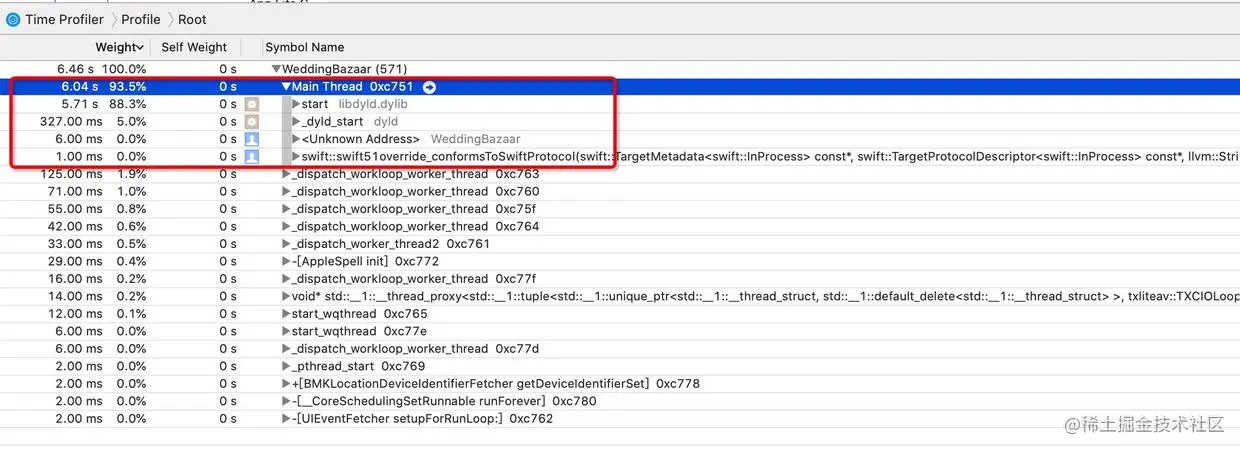Viewport: 1240px width, 450px height.
Task: Collapse the Main Thread 0xc751 row
Action: click(286, 87)
